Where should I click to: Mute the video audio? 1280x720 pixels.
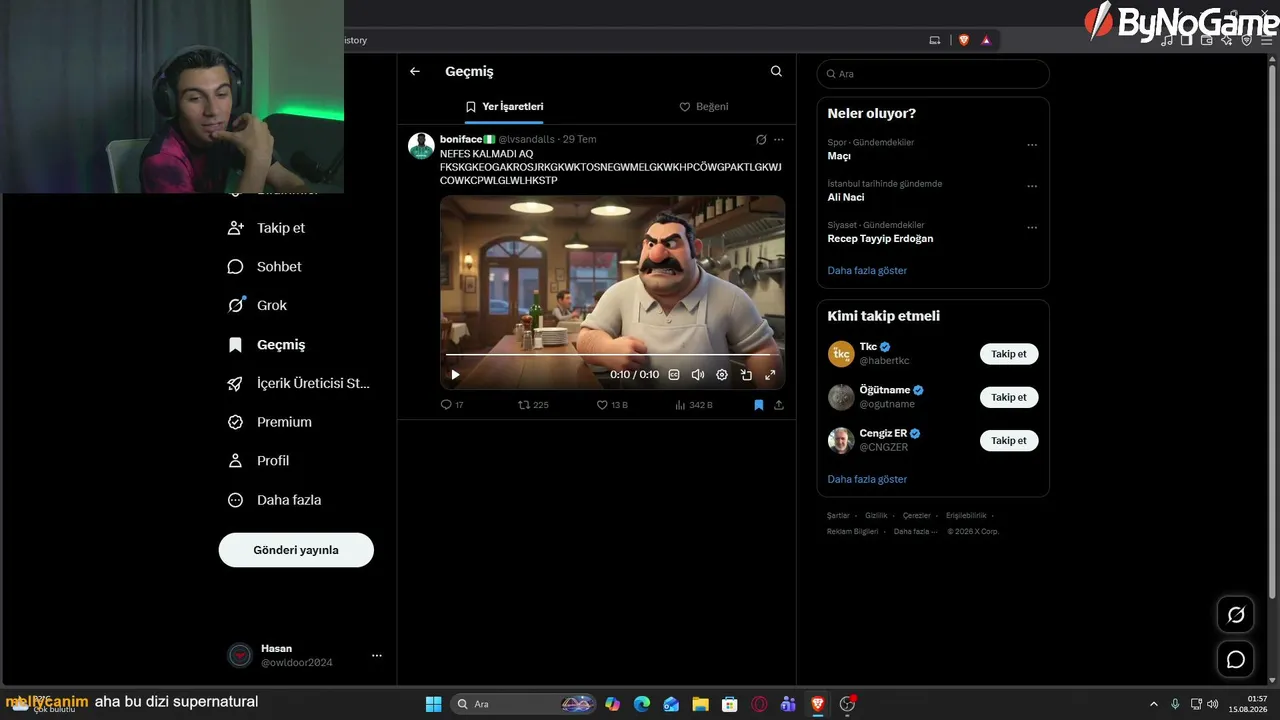[698, 375]
